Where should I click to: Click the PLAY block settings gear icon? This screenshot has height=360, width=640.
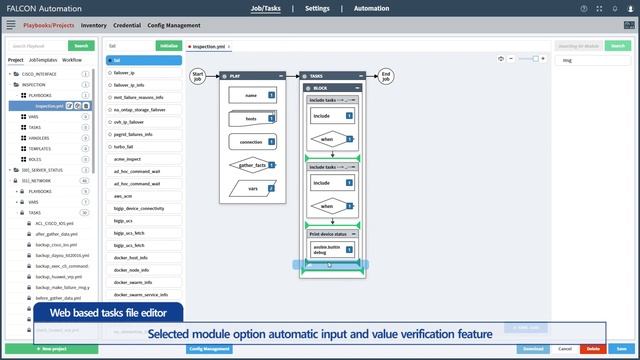pos(224,76)
